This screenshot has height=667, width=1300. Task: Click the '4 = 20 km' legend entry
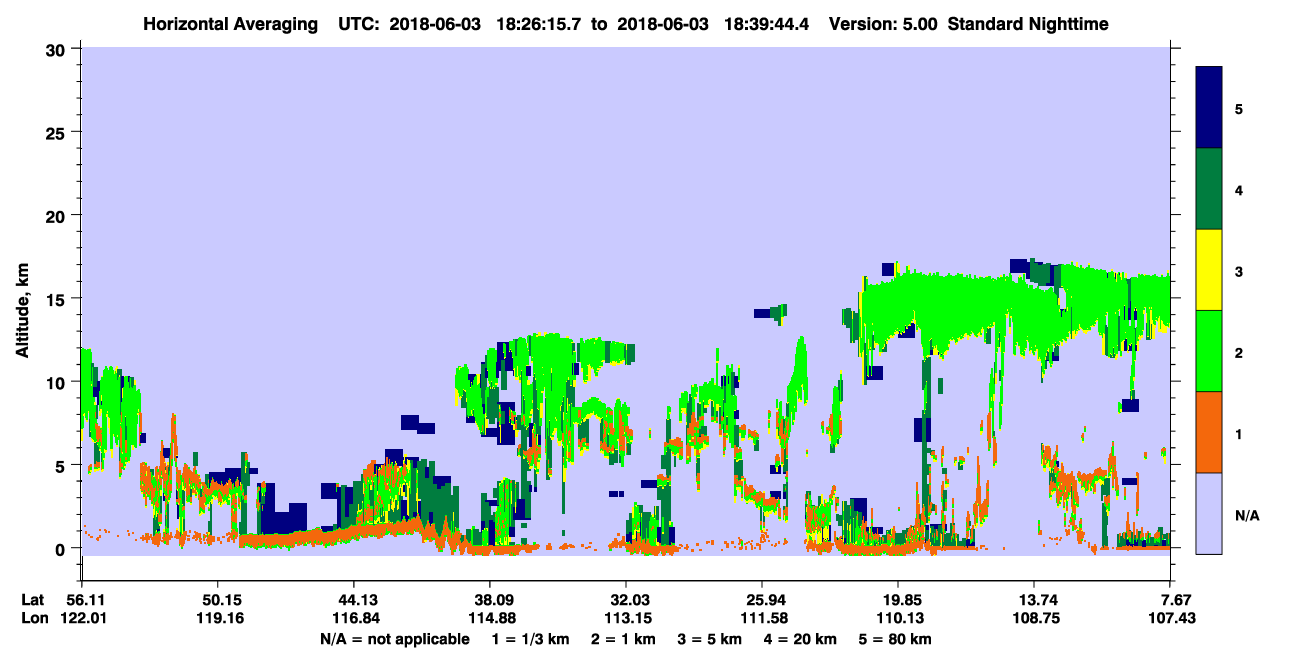[x=801, y=639]
